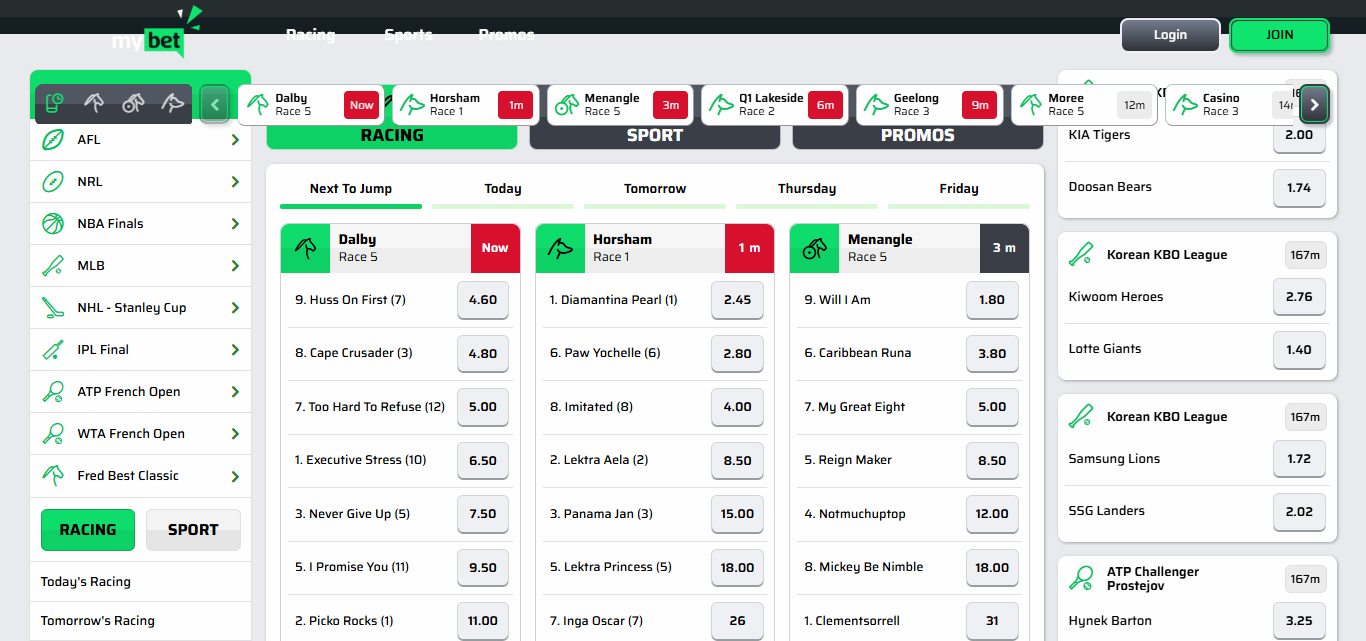Expand the WTA French Open chevron
The height and width of the screenshot is (641, 1366).
click(x=235, y=434)
